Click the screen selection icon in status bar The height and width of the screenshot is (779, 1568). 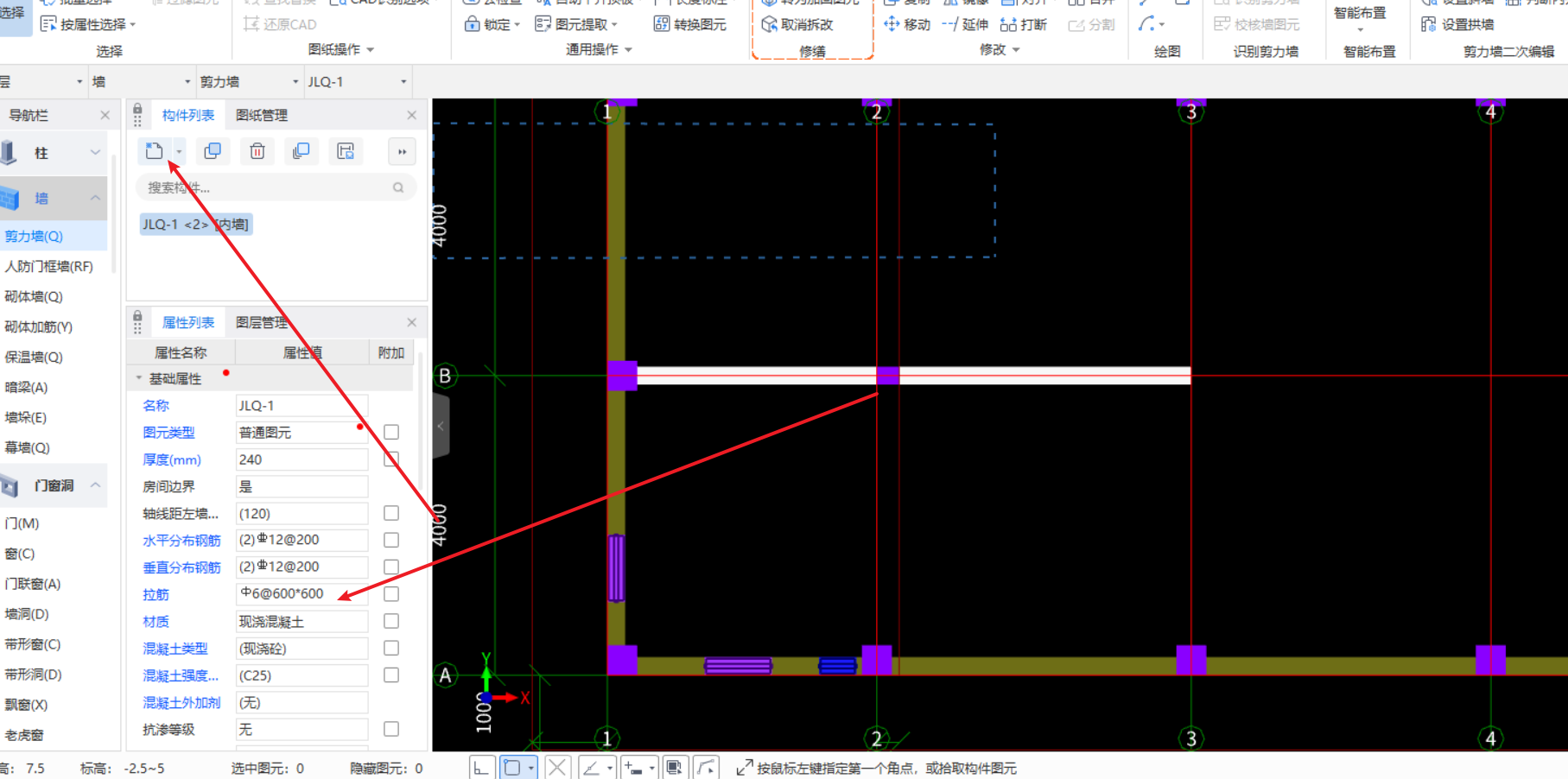tap(674, 768)
